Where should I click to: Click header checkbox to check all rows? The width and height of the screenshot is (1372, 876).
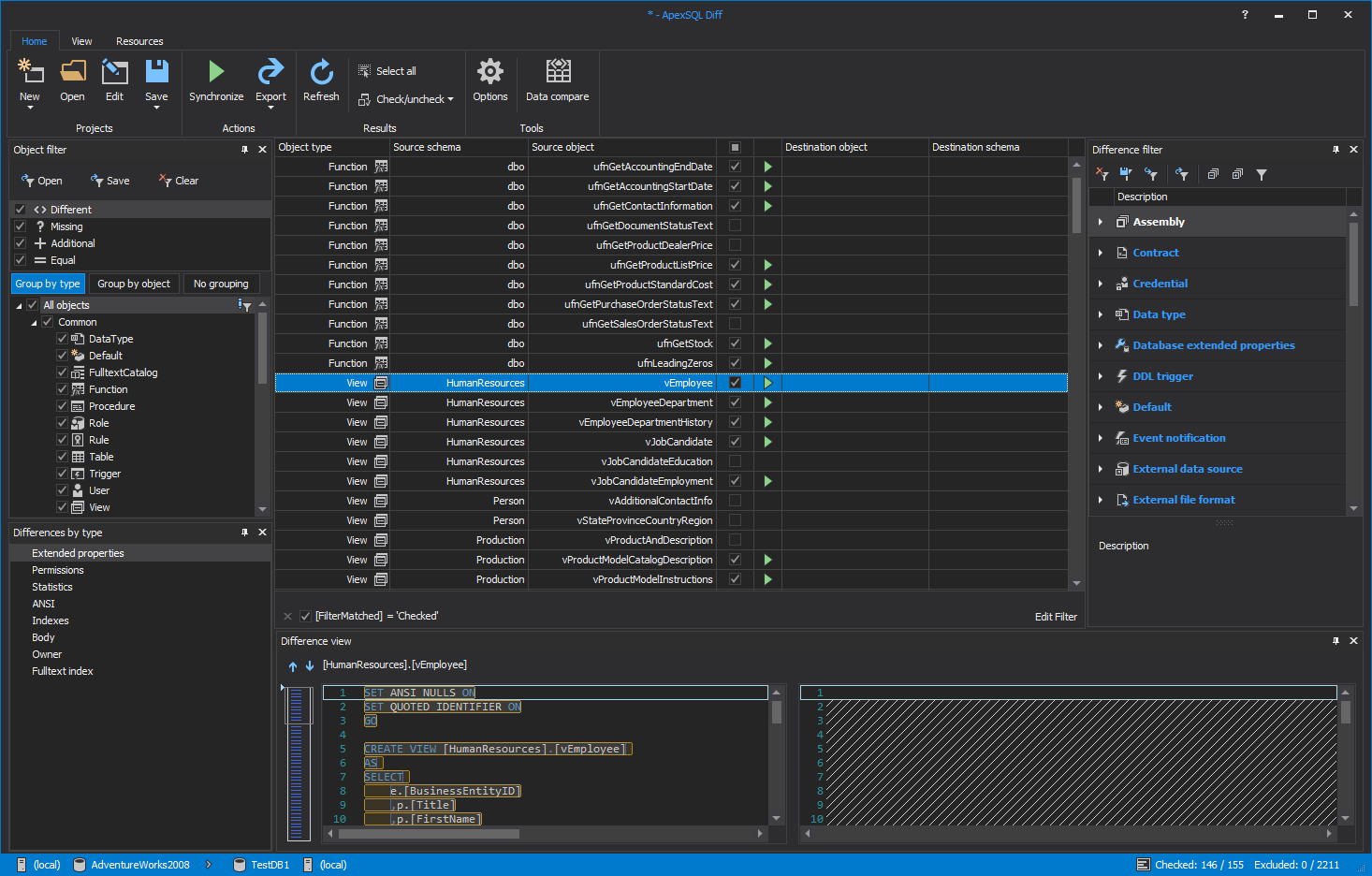click(x=735, y=147)
